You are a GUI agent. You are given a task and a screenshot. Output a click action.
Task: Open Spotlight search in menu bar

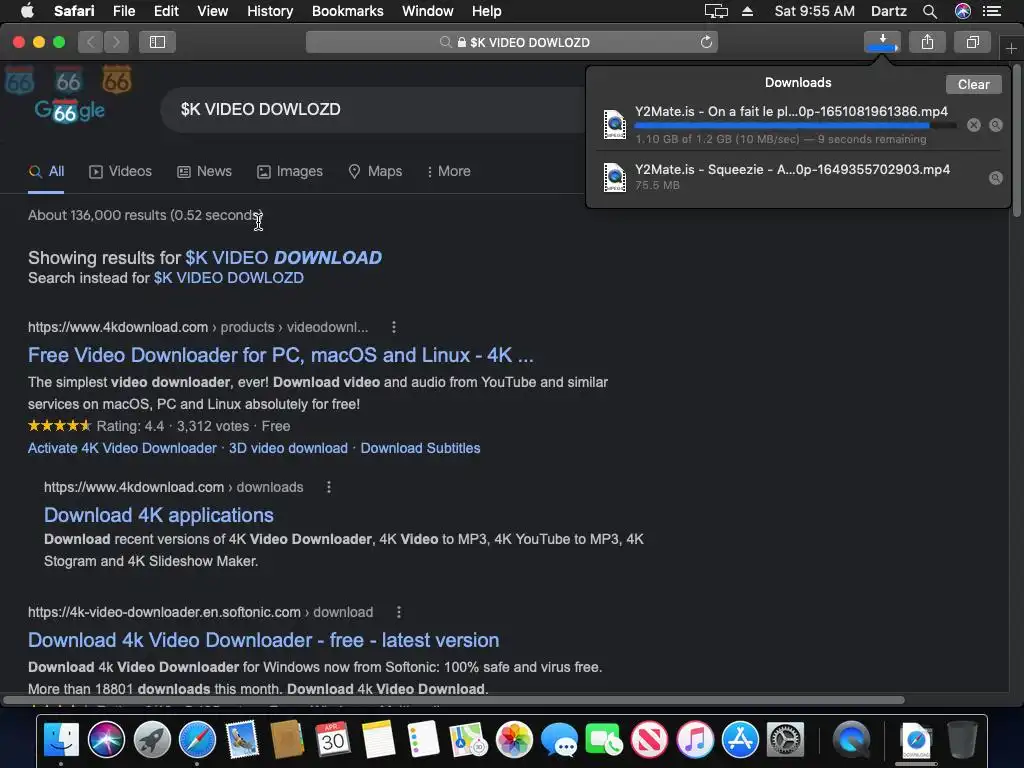pyautogui.click(x=930, y=11)
